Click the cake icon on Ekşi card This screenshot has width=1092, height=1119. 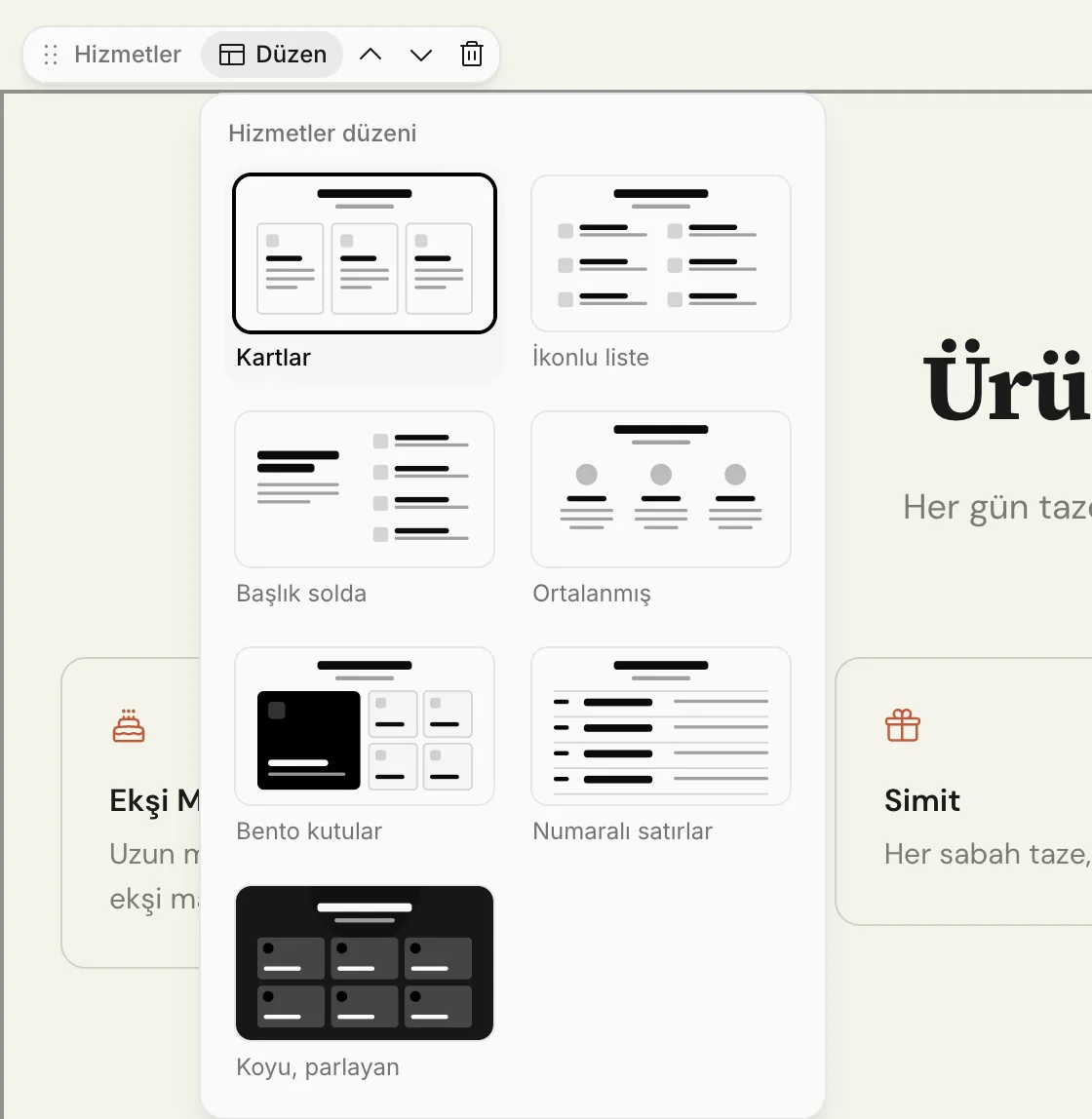click(x=129, y=726)
